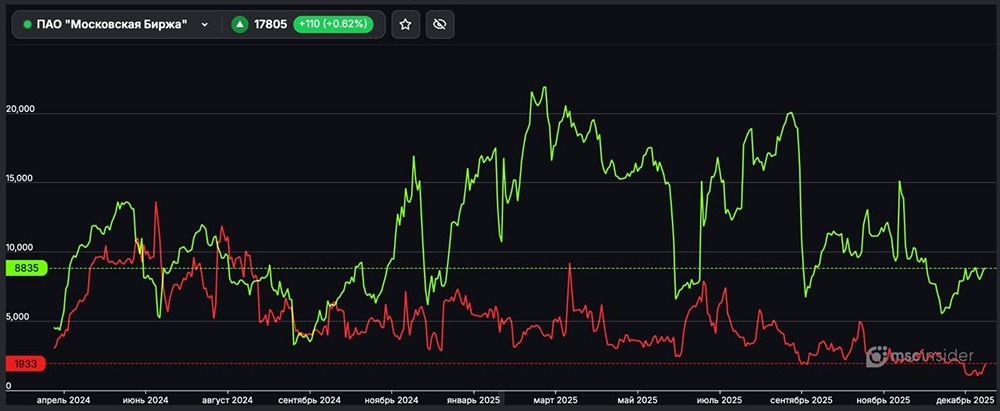Click the 10,000 y-axis label

click(20, 248)
